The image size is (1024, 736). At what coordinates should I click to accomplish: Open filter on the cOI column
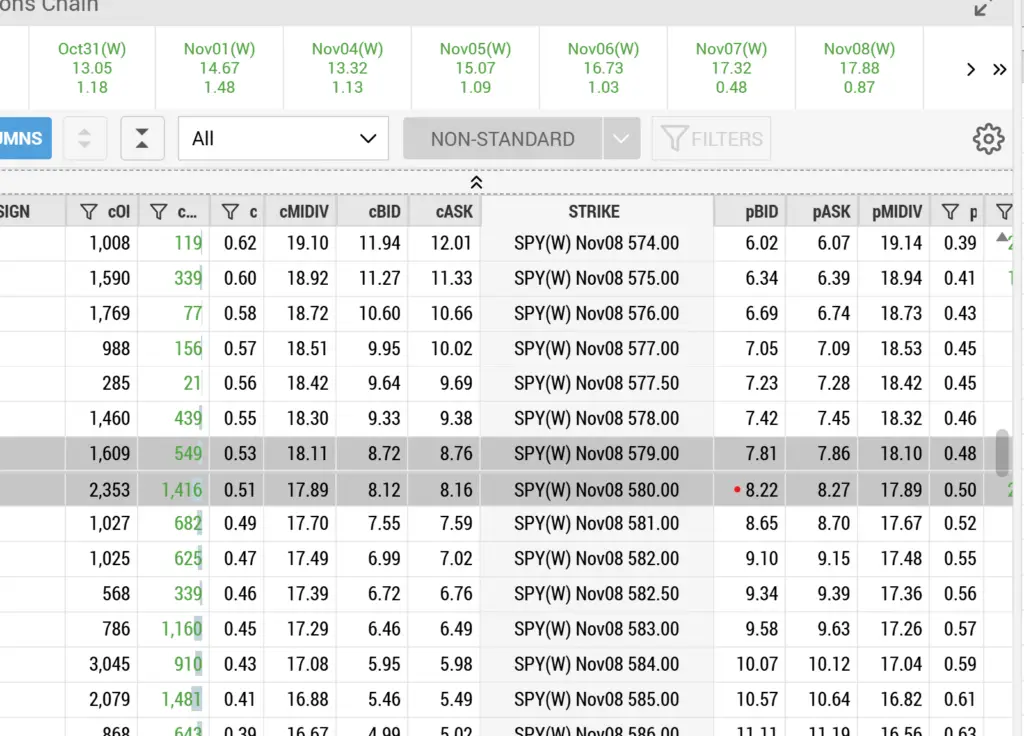click(x=89, y=212)
